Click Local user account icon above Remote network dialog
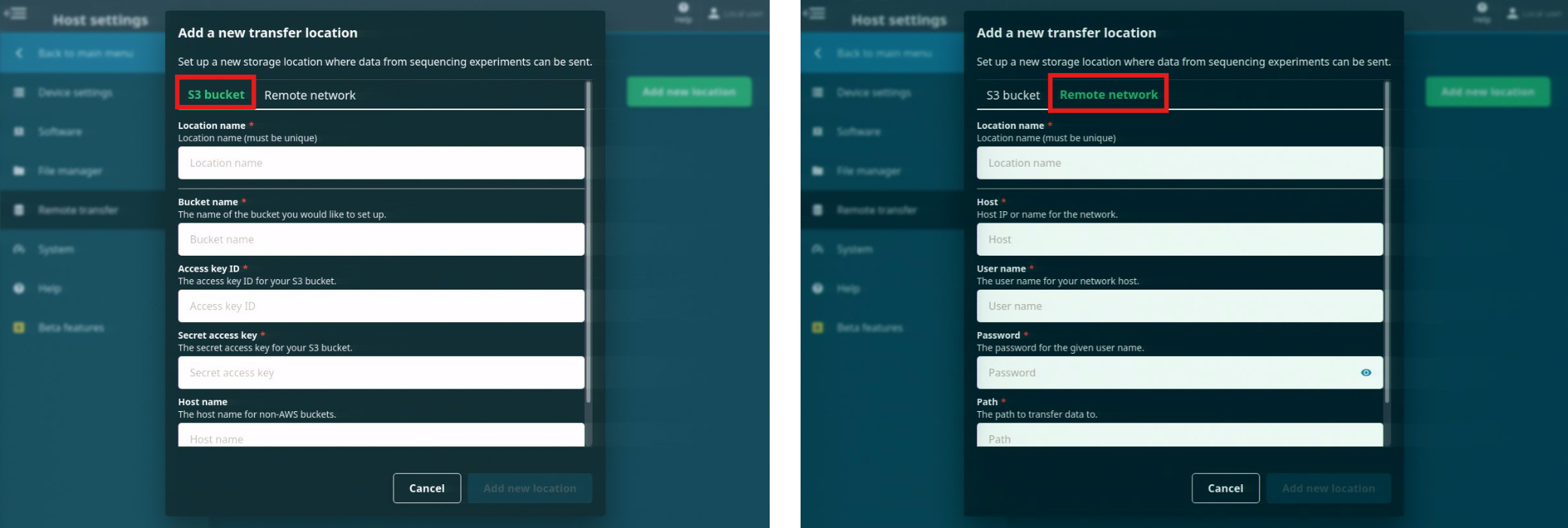 click(1512, 14)
